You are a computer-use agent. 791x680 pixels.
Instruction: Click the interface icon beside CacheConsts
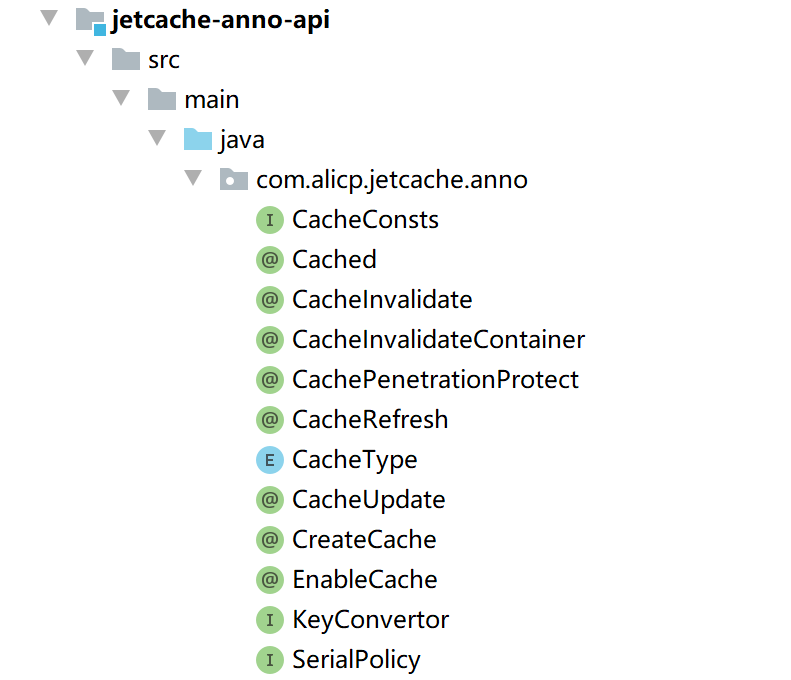[269, 220]
